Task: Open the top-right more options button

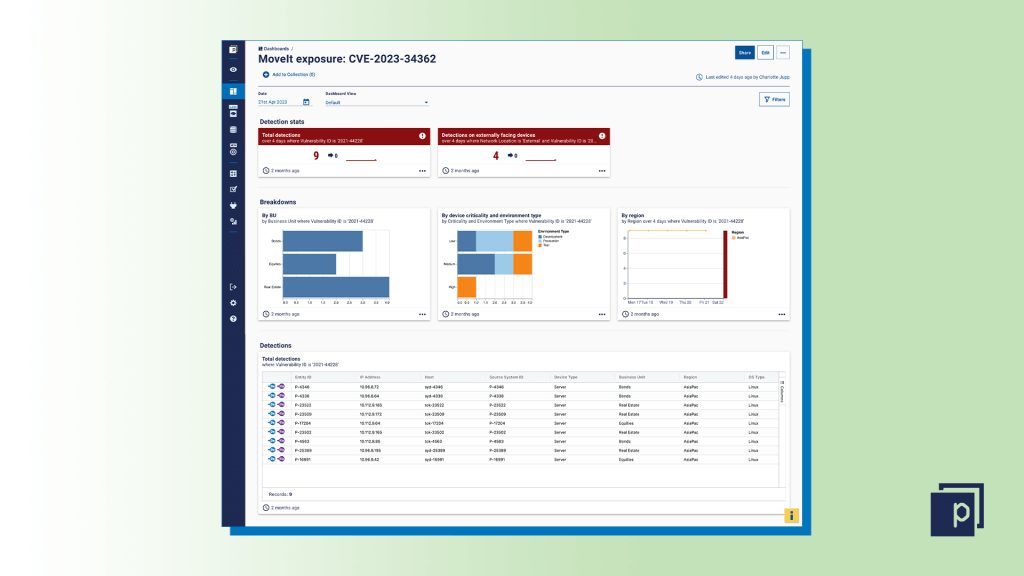Action: tap(783, 53)
